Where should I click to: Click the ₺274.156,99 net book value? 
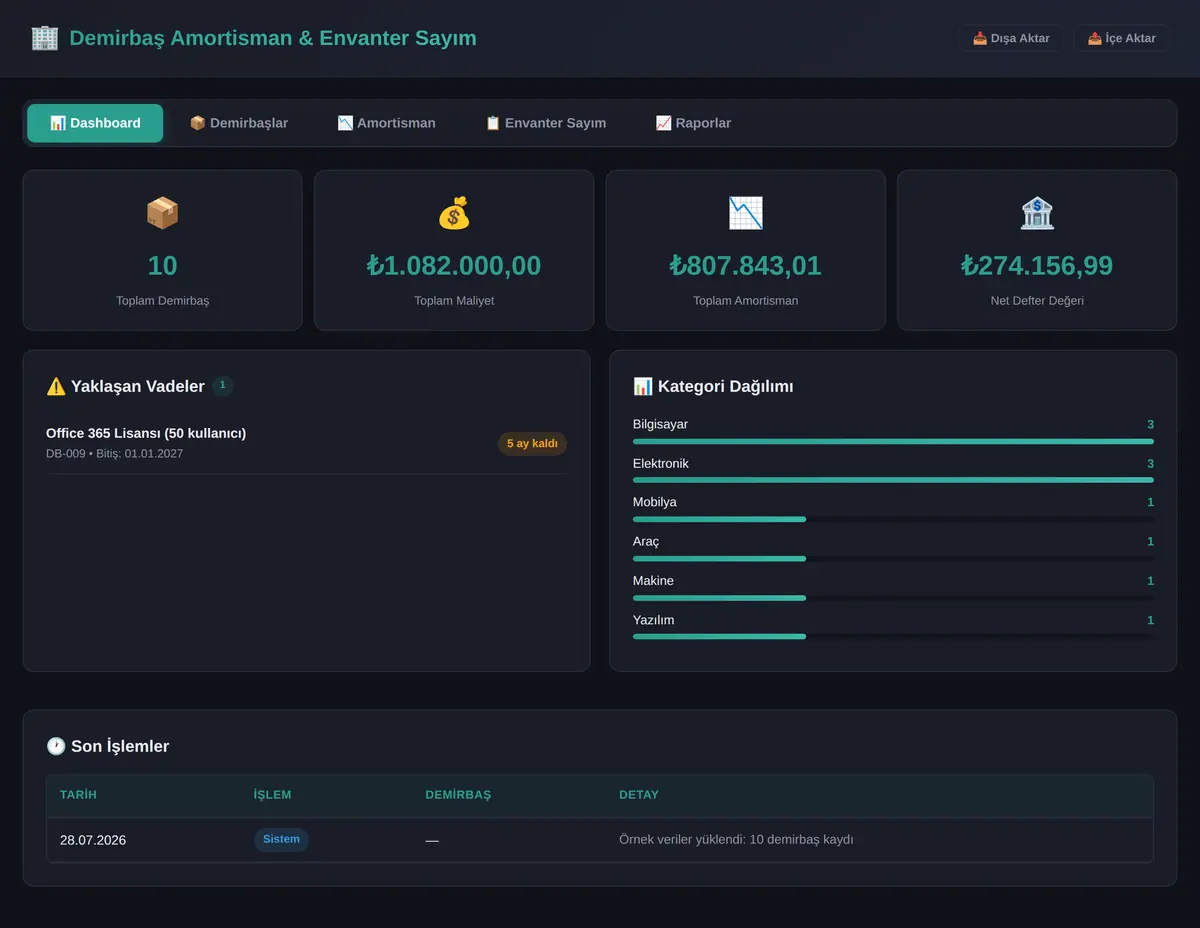tap(1037, 265)
